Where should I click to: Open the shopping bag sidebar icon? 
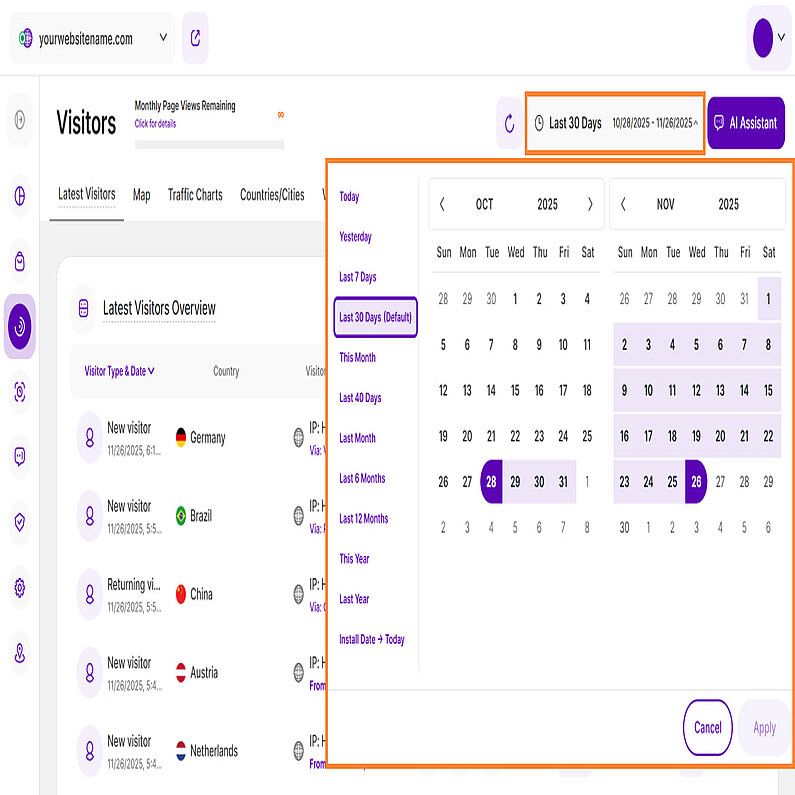click(x=19, y=261)
